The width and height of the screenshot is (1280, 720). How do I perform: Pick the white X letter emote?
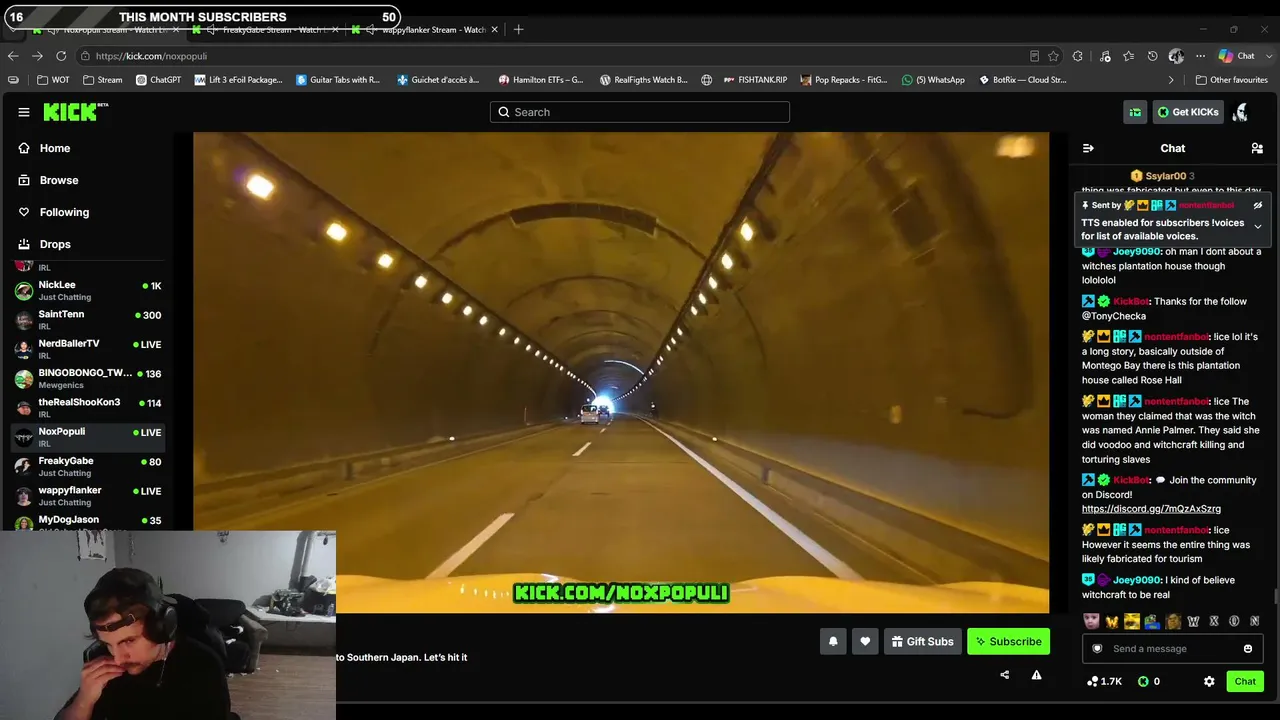point(1214,621)
